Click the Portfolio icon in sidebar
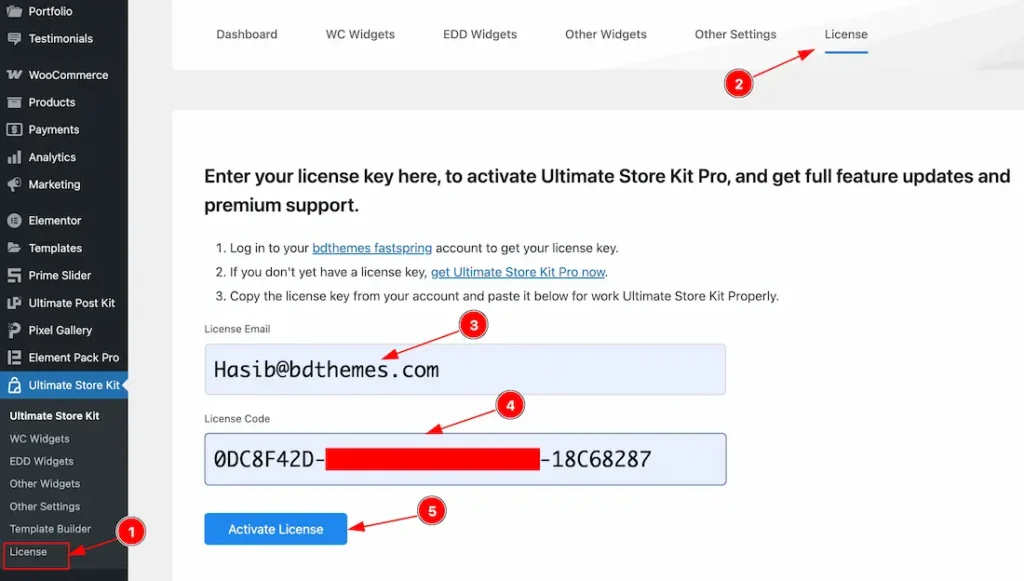1024x581 pixels. coord(14,12)
